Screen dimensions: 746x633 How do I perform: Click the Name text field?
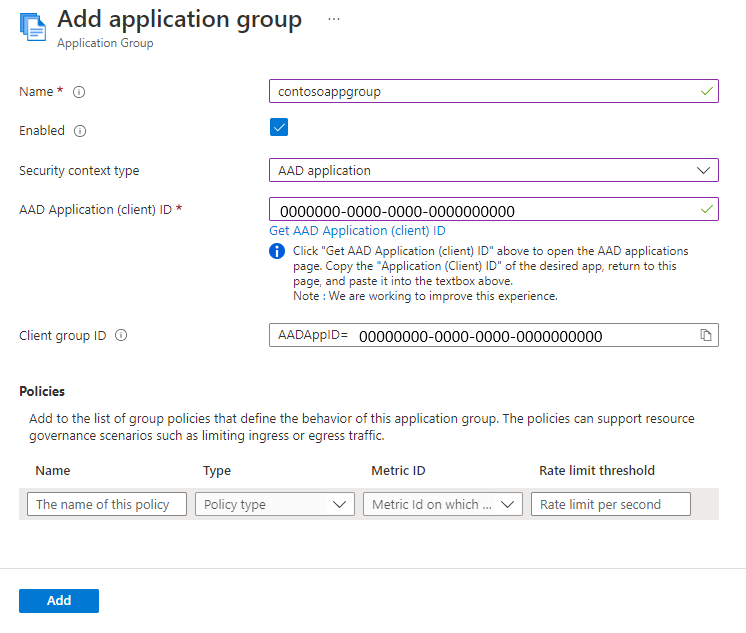[483, 91]
